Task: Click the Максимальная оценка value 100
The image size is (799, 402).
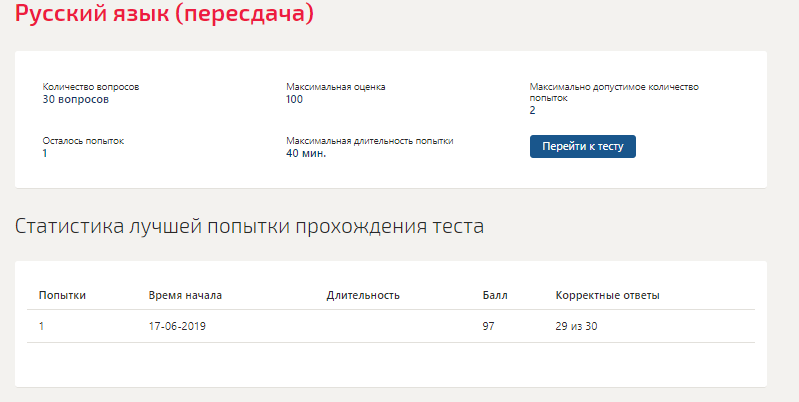Action: point(294,99)
